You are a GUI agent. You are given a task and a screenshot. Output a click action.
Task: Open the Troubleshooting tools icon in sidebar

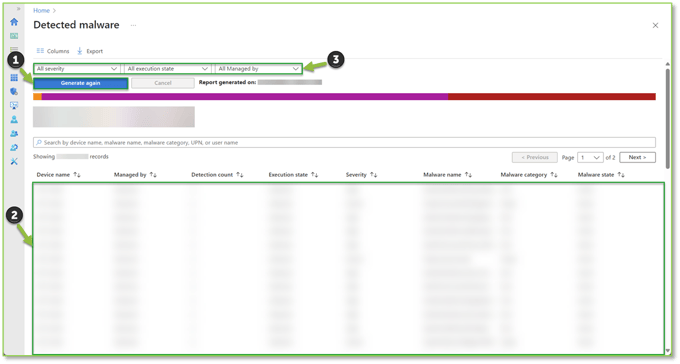(14, 161)
